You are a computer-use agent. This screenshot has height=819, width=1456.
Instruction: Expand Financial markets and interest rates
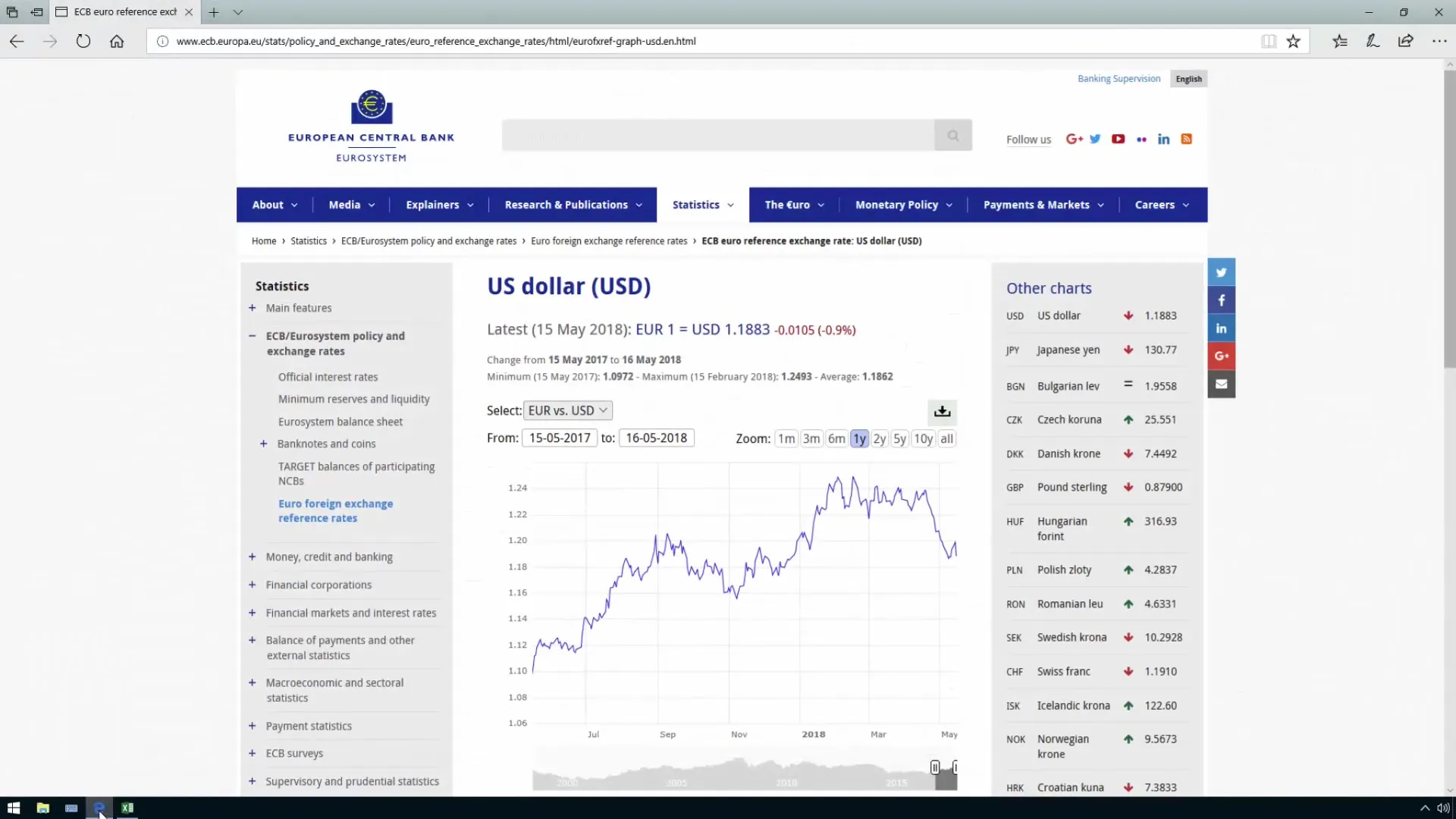[x=252, y=613]
